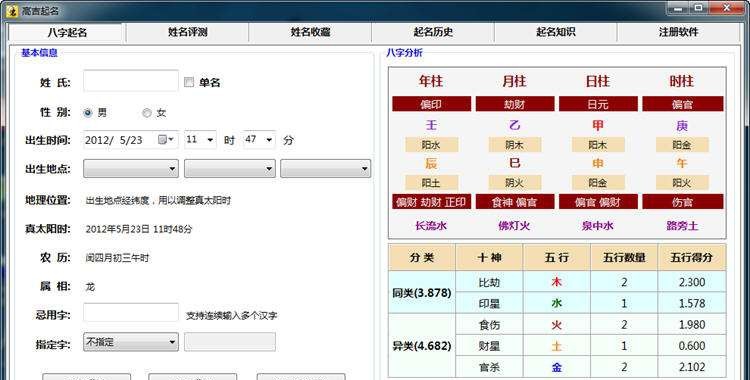This screenshot has height=380, width=750.
Task: Click the score value 2.300
Action: [692, 282]
